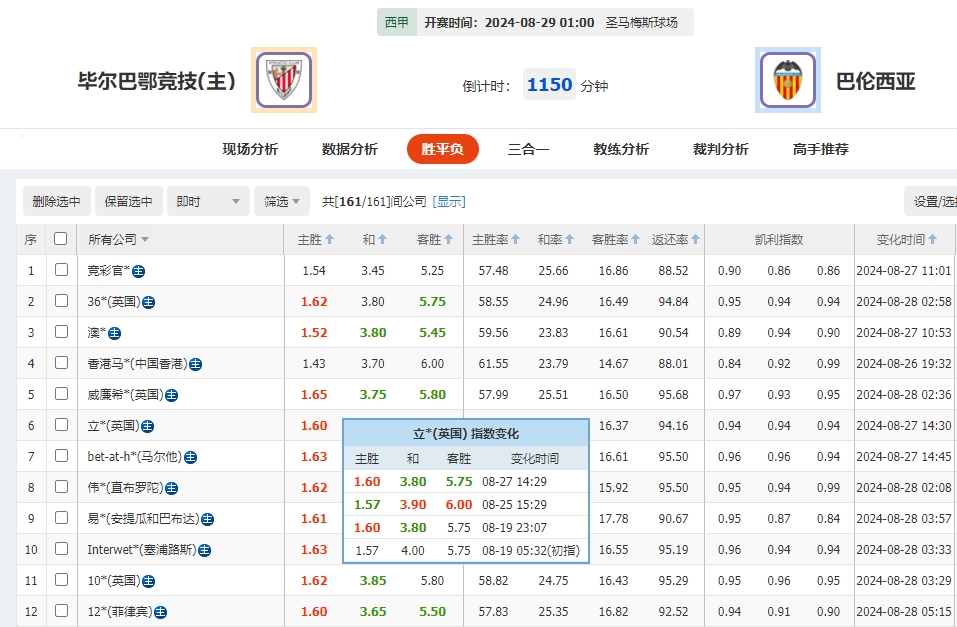Click 设置/选 in the top right corner
957x627 pixels.
point(931,200)
